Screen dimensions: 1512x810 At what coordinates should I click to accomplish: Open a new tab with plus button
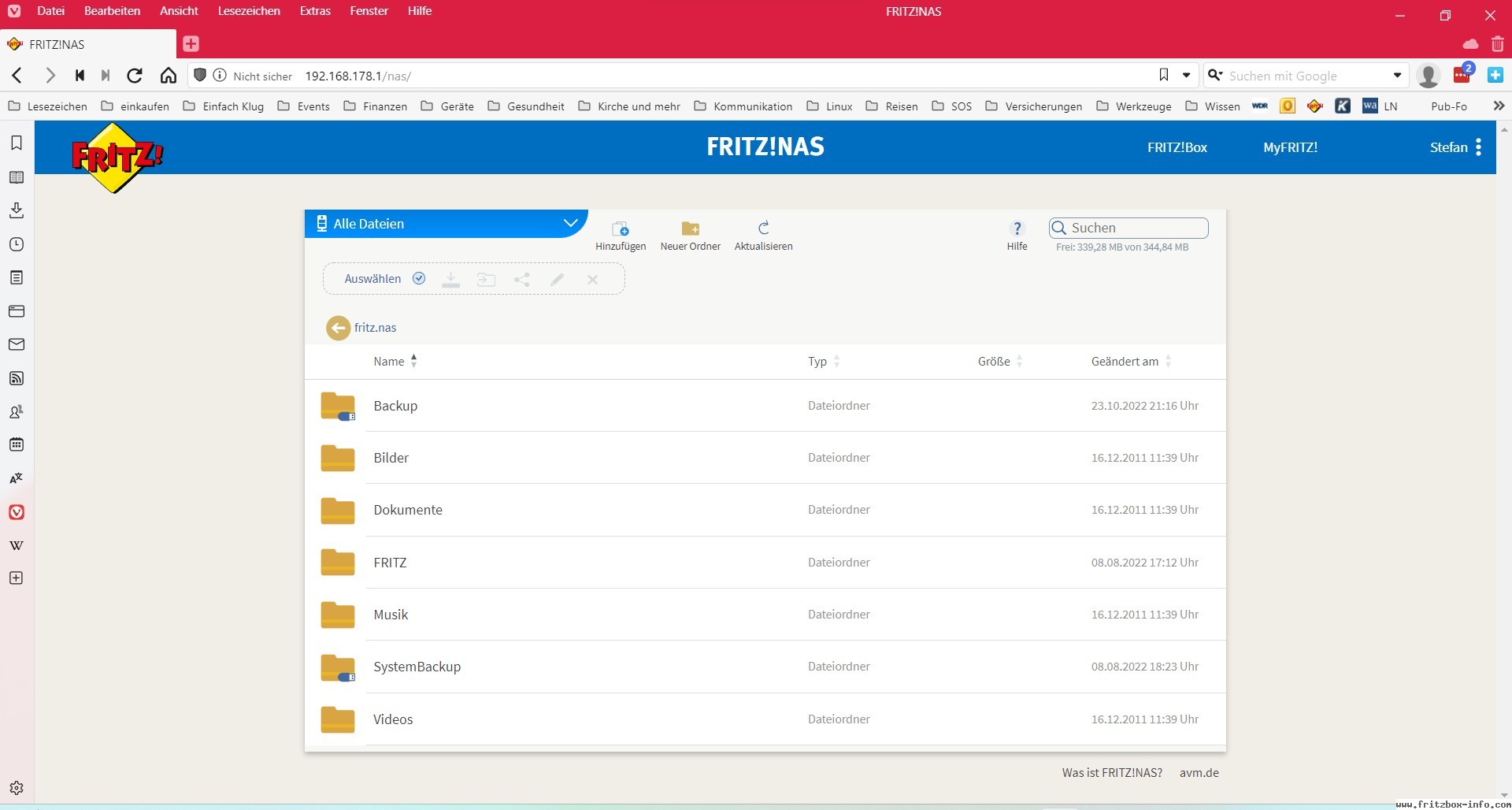click(x=191, y=43)
